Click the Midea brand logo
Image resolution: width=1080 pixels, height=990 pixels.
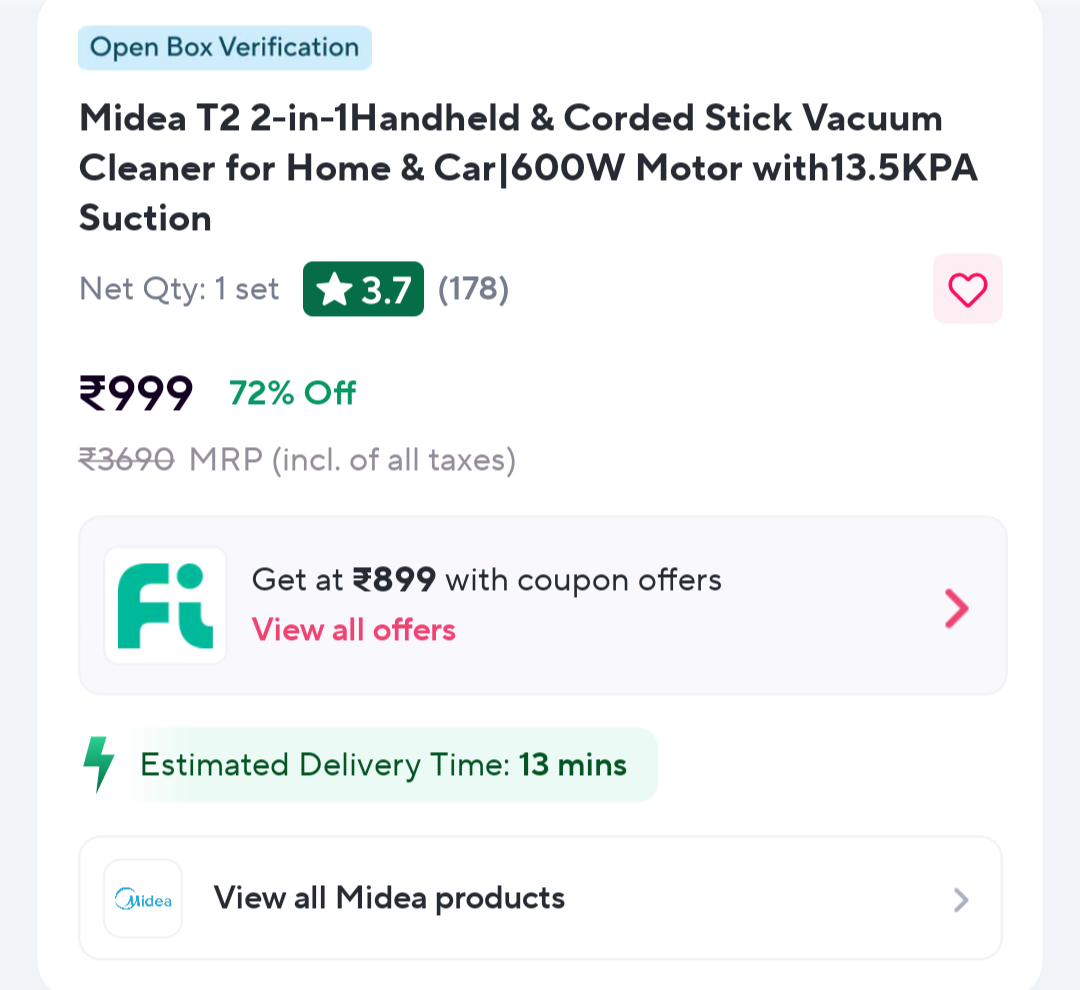[x=143, y=899]
